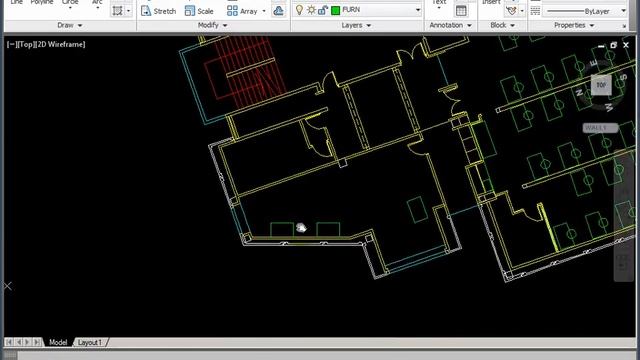Open the [2D Wireframe] visual style menu

60,44
